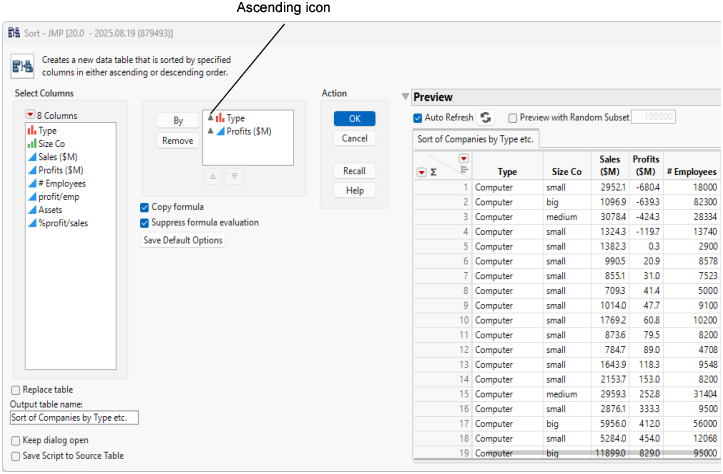Click the ascending icon beside Profits ($M)
This screenshot has height=474, width=723.
tap(210, 131)
